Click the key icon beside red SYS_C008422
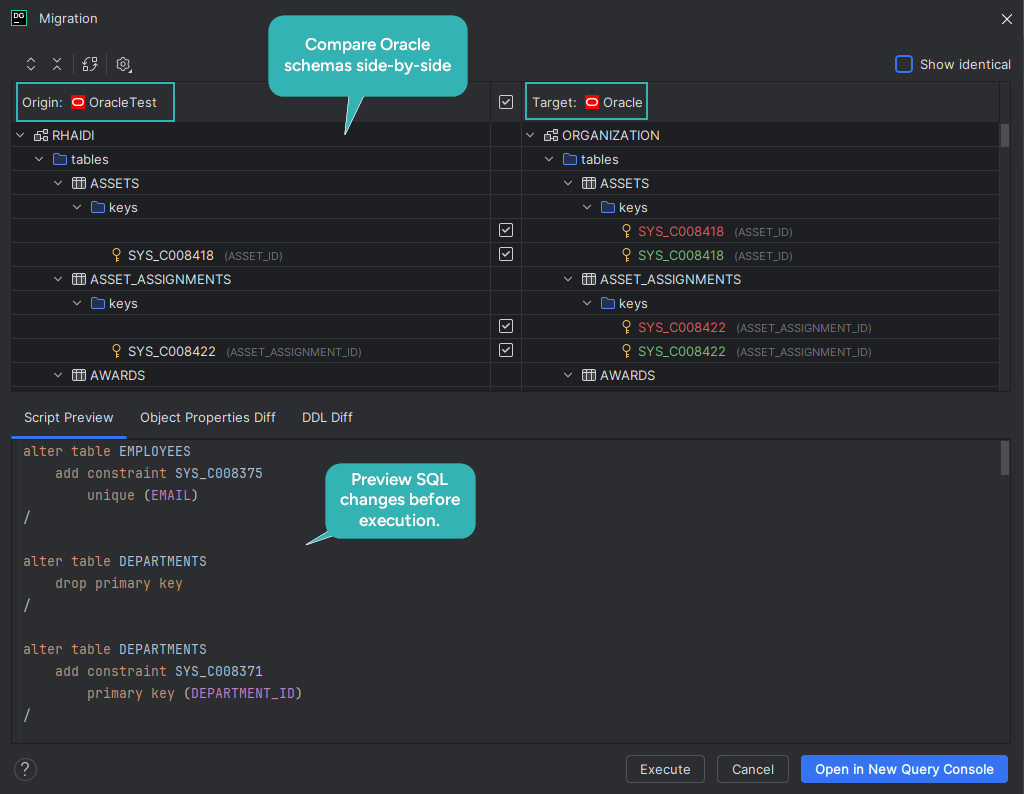The width and height of the screenshot is (1024, 794). (626, 327)
